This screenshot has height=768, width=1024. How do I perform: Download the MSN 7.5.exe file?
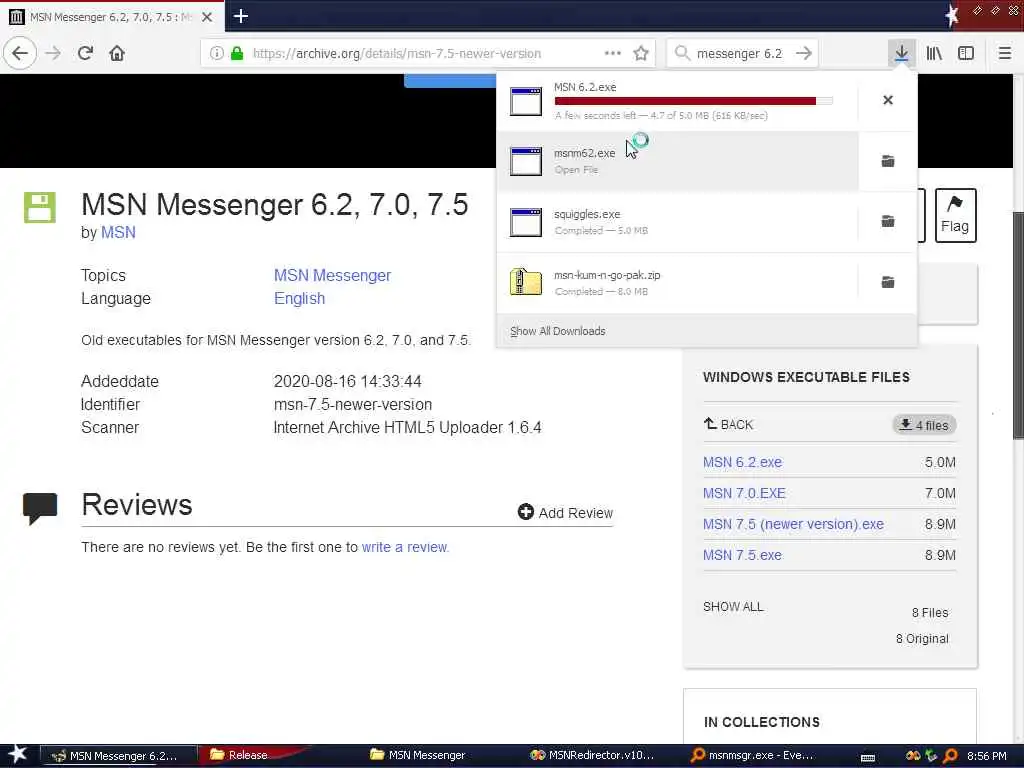tap(742, 555)
